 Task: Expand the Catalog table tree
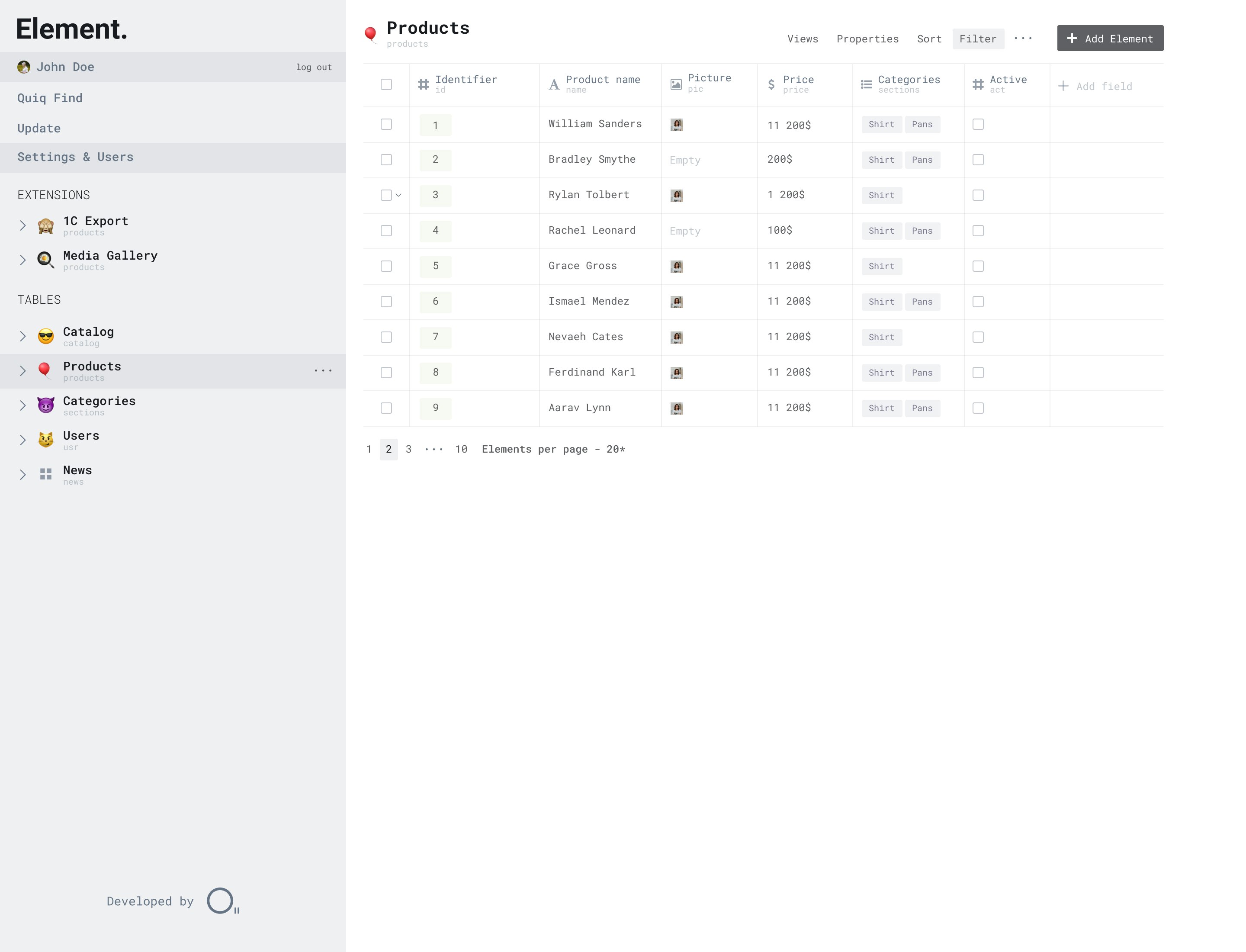click(22, 336)
